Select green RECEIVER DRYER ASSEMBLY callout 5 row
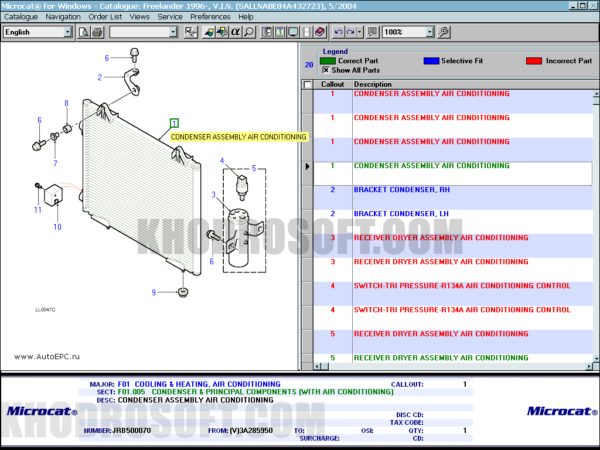 (x=453, y=358)
